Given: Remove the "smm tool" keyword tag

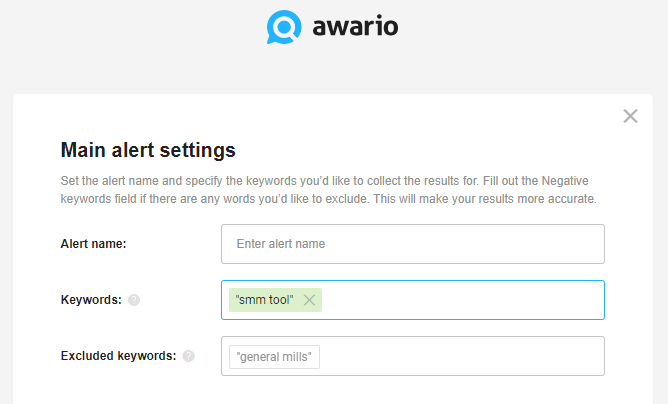Looking at the screenshot, I should click(309, 300).
